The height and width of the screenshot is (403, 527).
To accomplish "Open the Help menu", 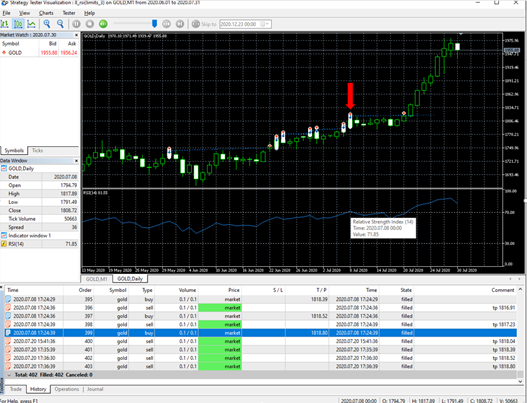I will tap(89, 13).
